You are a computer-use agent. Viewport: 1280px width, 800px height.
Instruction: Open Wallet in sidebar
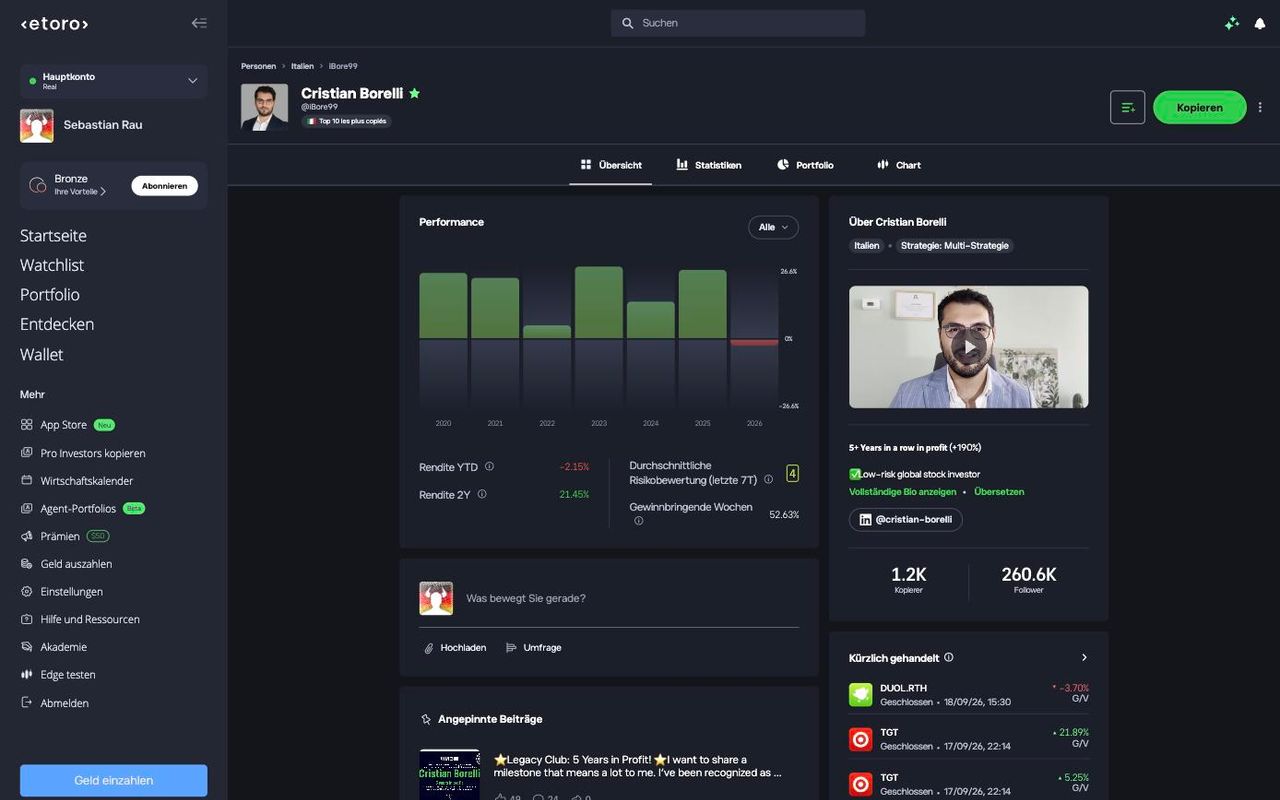pos(41,354)
